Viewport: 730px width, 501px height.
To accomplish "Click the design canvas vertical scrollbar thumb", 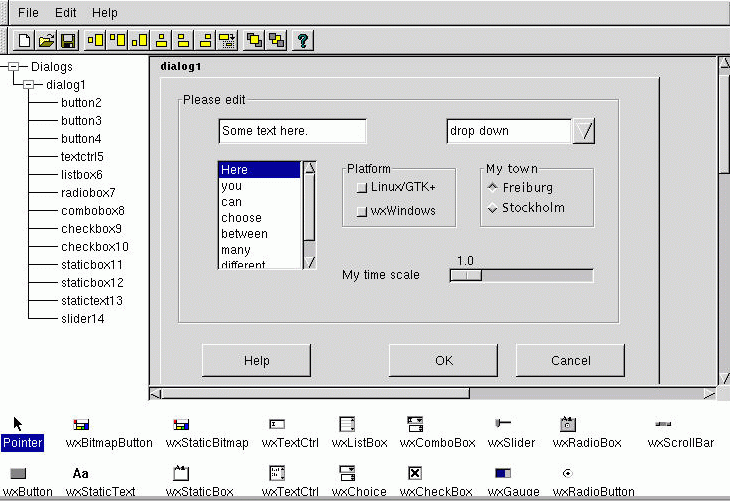I will 724,122.
